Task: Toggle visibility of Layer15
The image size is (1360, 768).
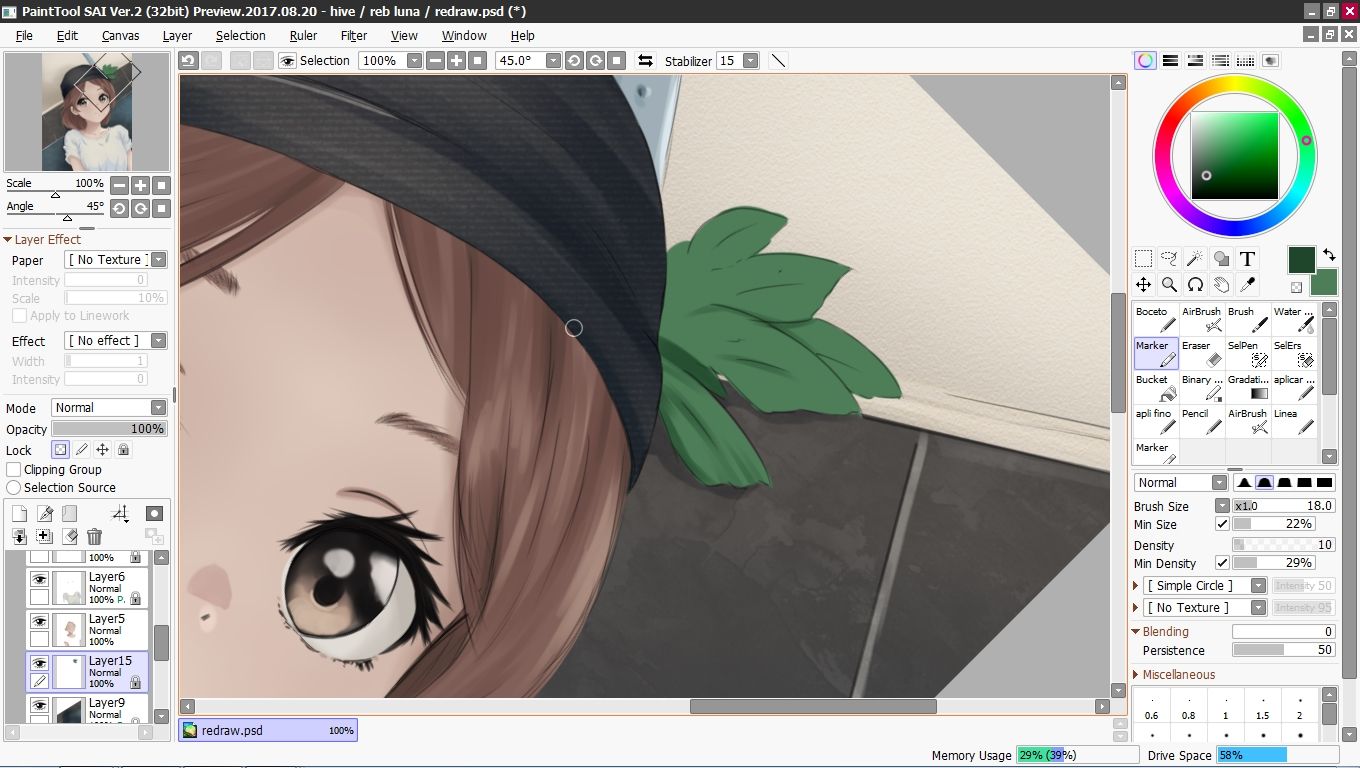Action: coord(39,663)
